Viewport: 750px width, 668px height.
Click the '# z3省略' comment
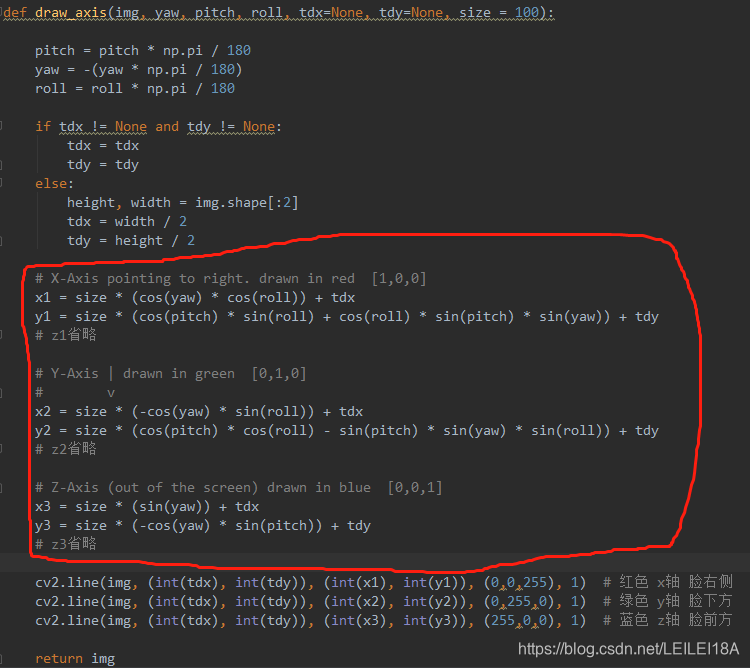pyautogui.click(x=66, y=544)
